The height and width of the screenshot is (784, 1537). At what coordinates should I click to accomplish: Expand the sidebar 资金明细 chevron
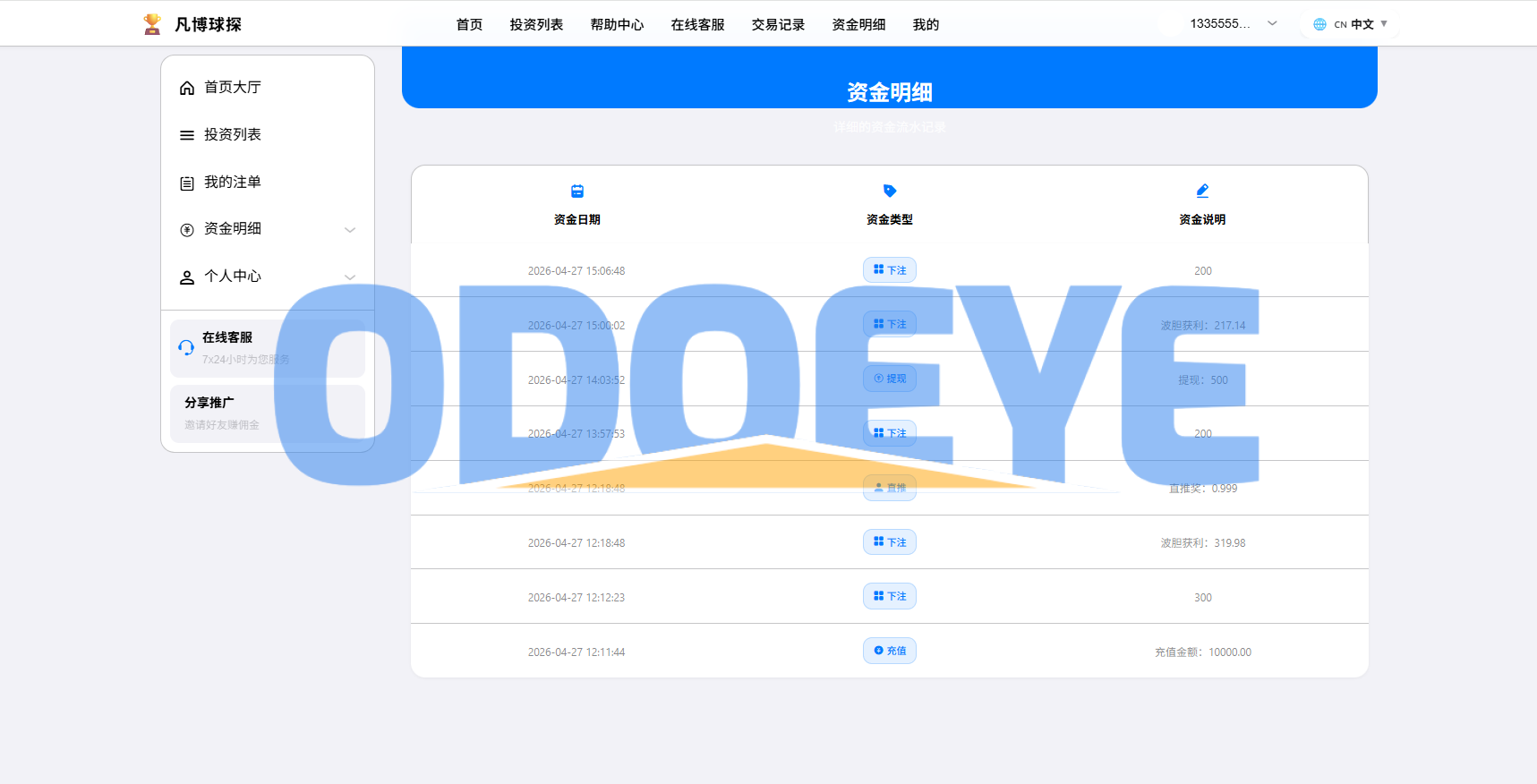350,230
